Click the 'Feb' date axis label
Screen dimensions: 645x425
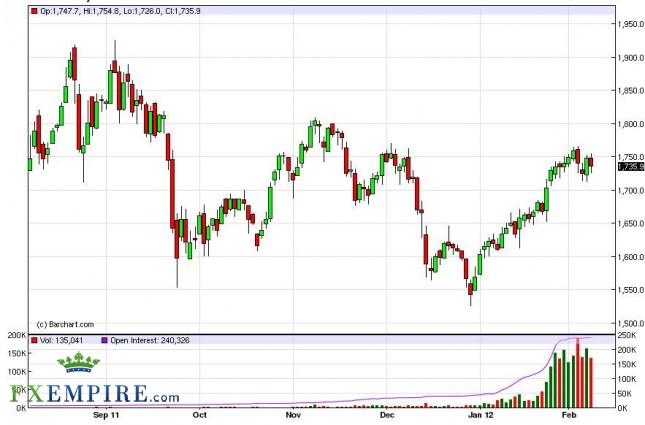(x=569, y=415)
